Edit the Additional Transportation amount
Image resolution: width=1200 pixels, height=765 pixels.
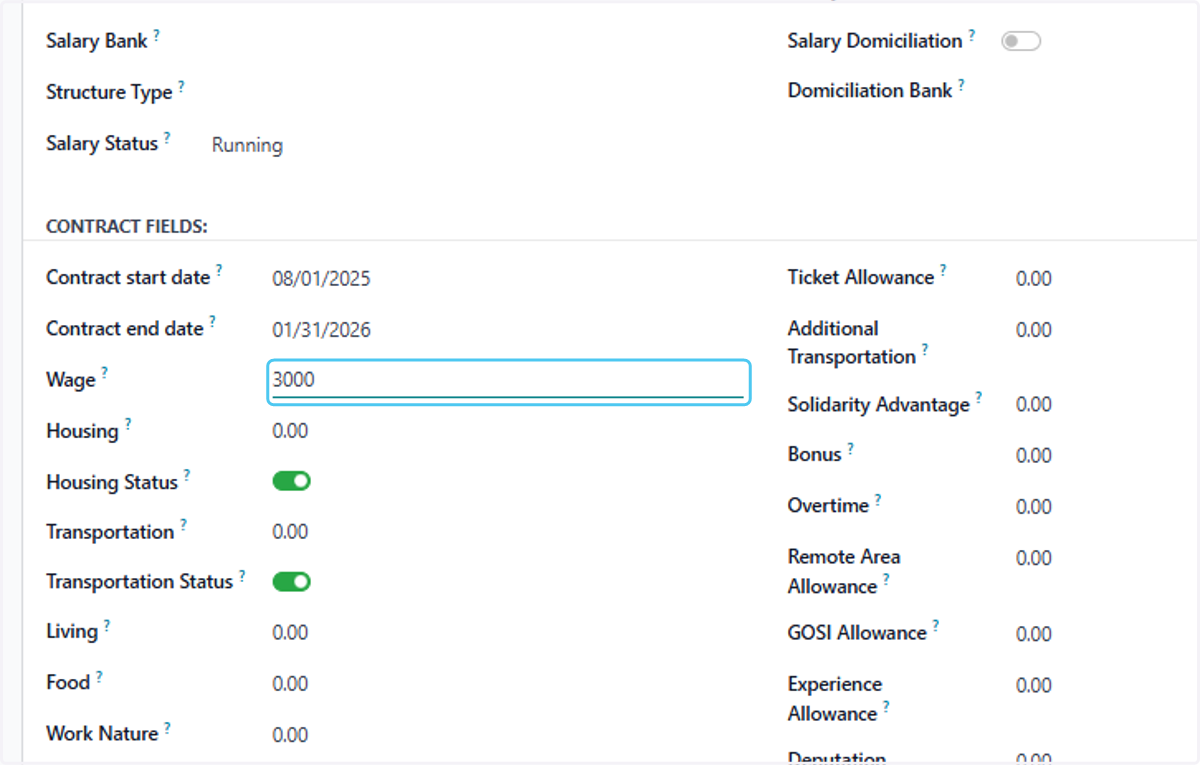click(x=1034, y=330)
